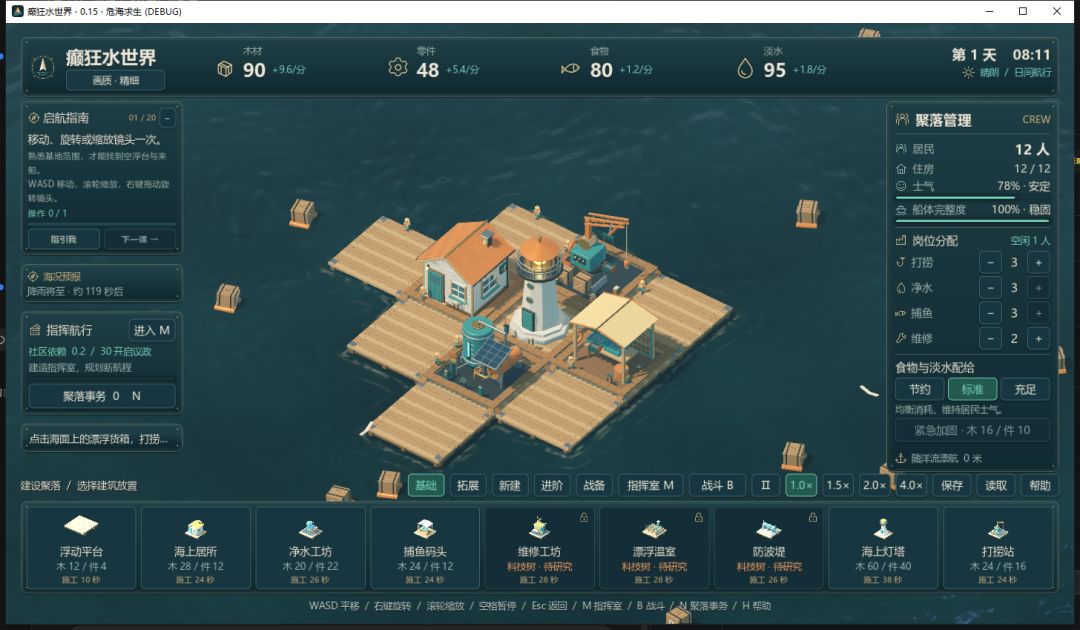Pause the game with the Ⅱ button

(765, 485)
